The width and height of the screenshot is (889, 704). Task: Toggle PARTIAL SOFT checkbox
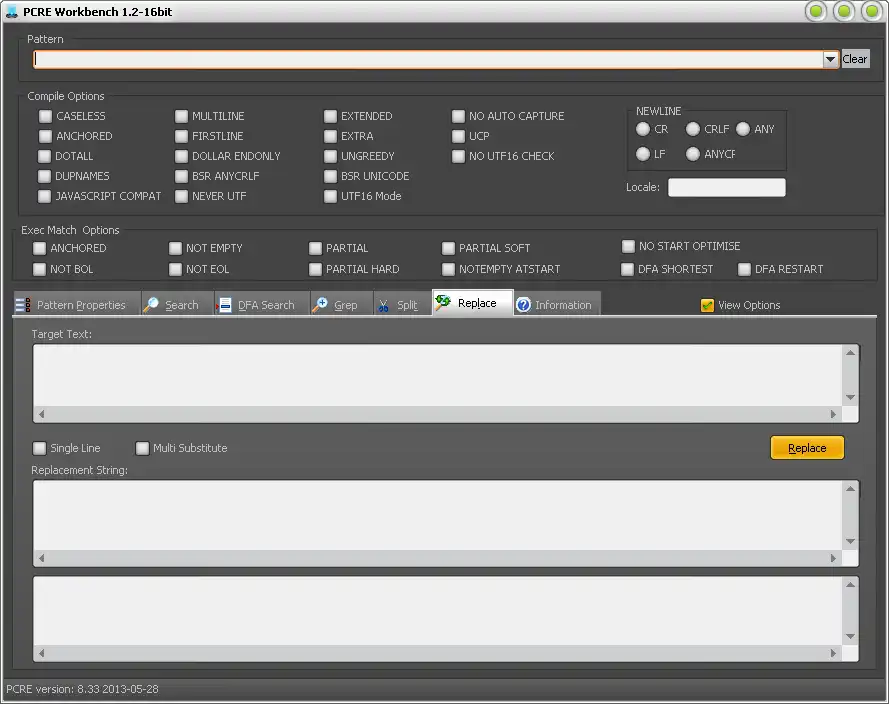click(448, 248)
